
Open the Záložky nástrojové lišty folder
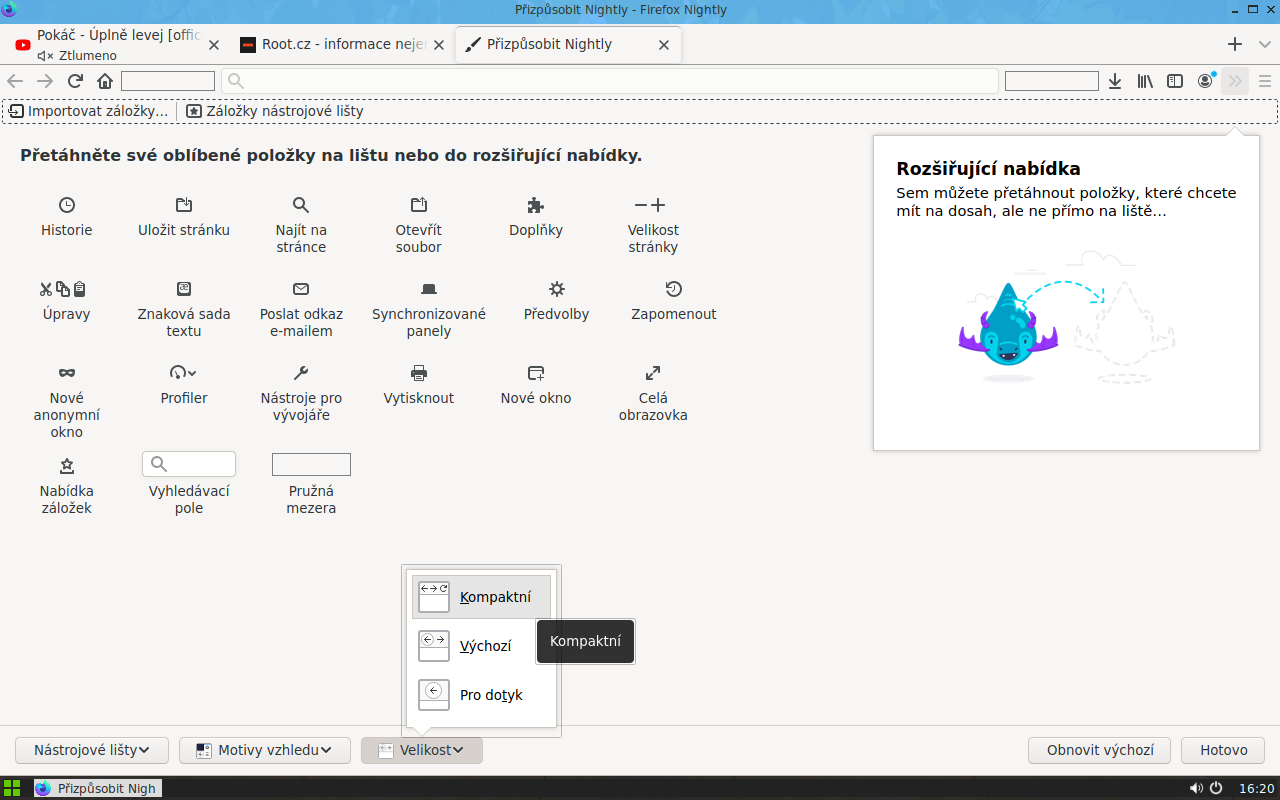pos(275,111)
